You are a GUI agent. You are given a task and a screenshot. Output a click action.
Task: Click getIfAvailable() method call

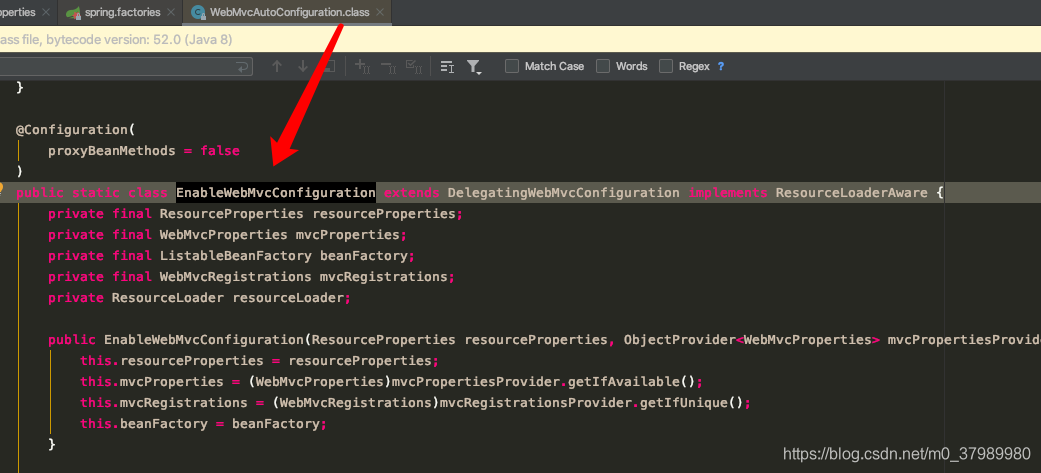[631, 381]
